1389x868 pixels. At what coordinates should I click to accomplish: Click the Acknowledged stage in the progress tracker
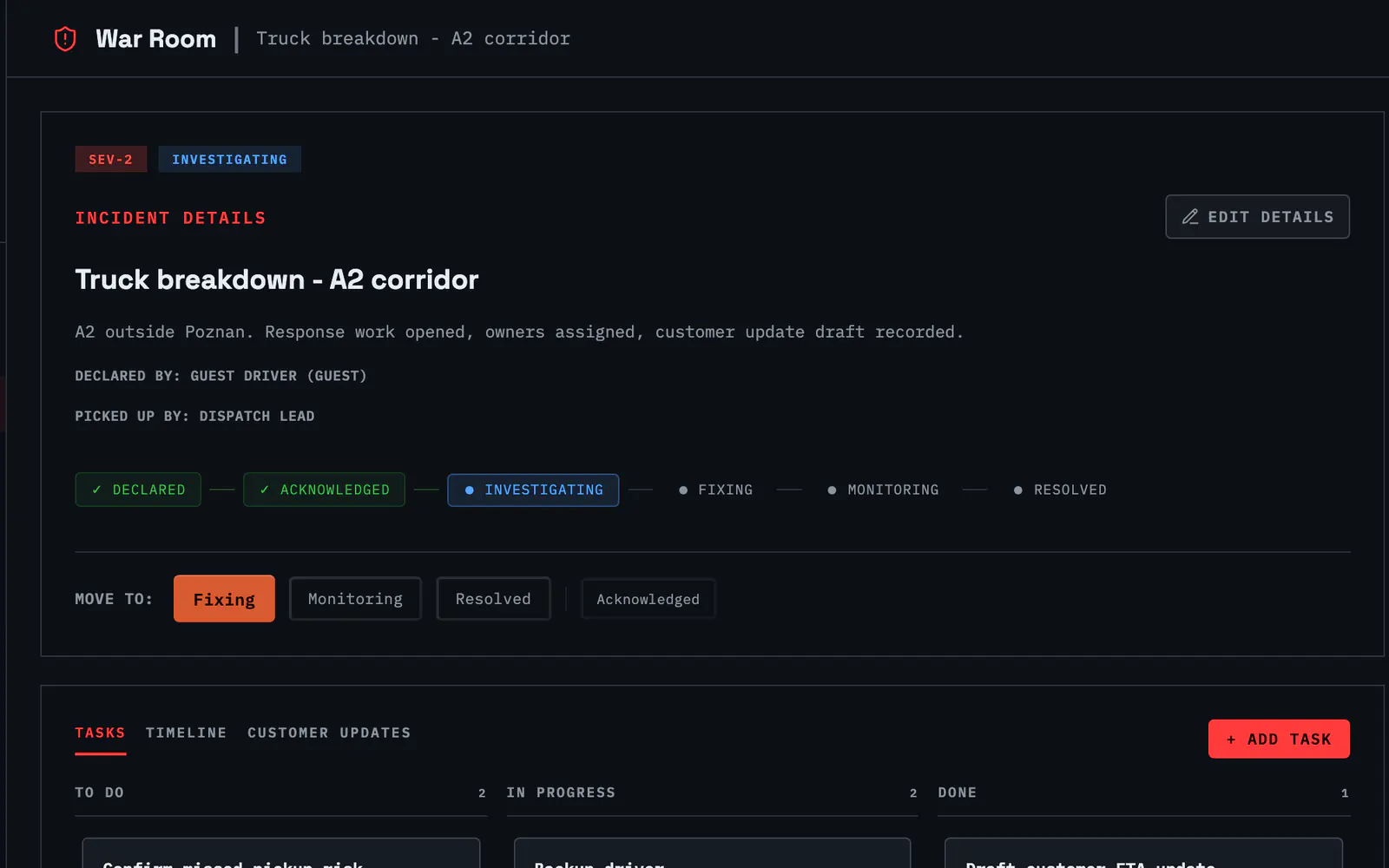click(x=324, y=490)
